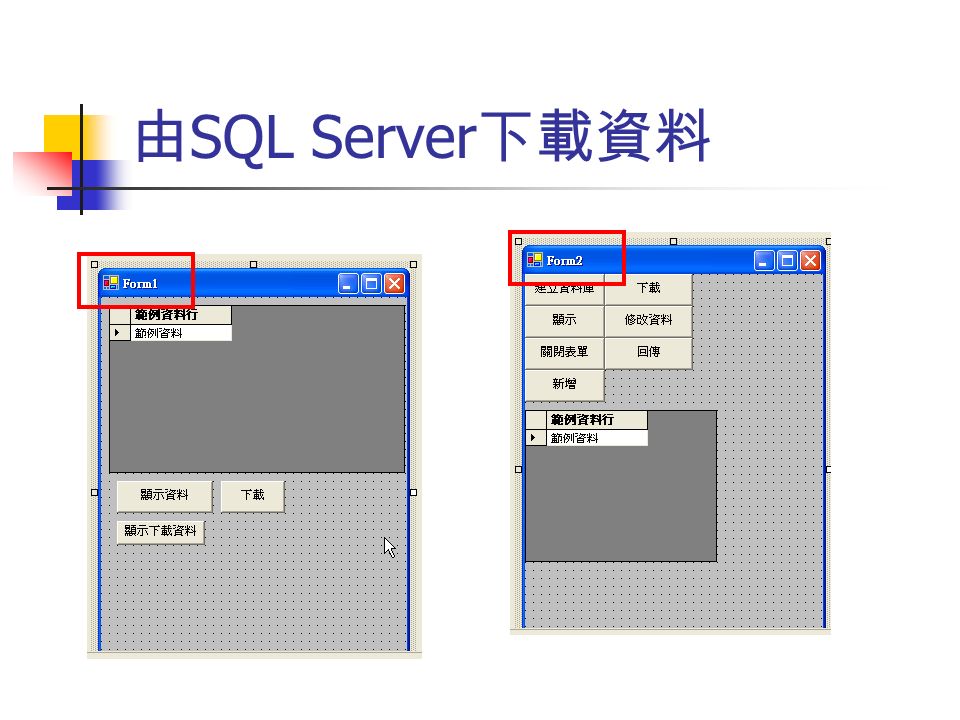
Task: Click the row selector arrow in Form1 grid
Action: click(x=120, y=333)
